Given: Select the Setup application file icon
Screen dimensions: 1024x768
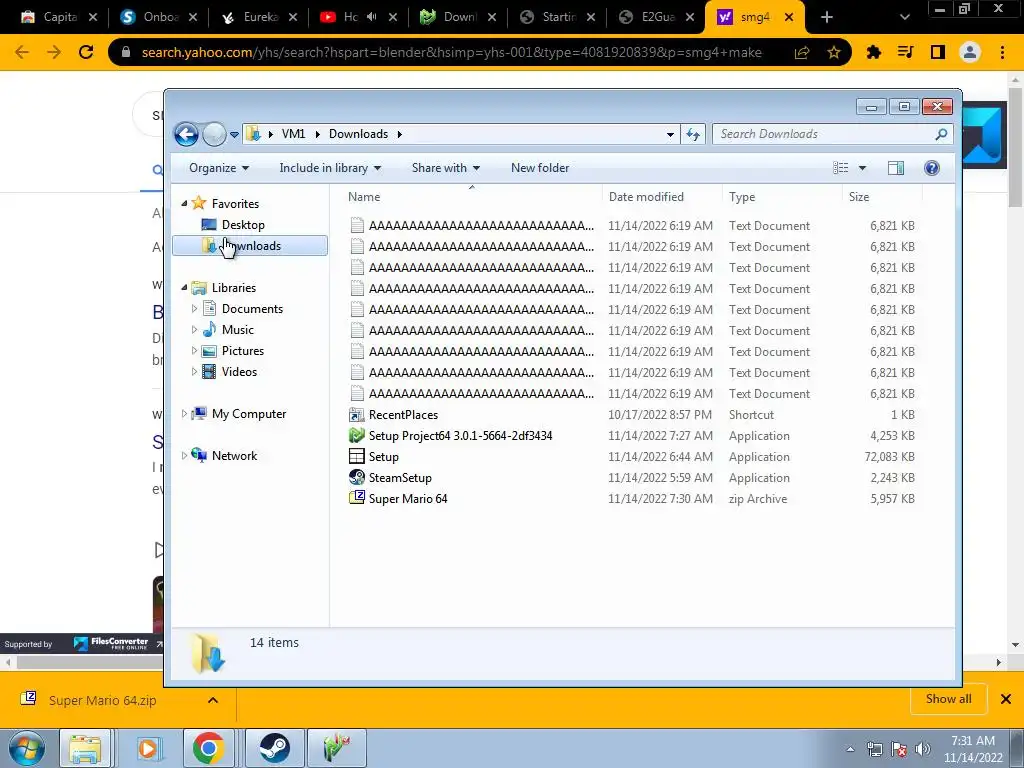Looking at the screenshot, I should click(x=357, y=456).
